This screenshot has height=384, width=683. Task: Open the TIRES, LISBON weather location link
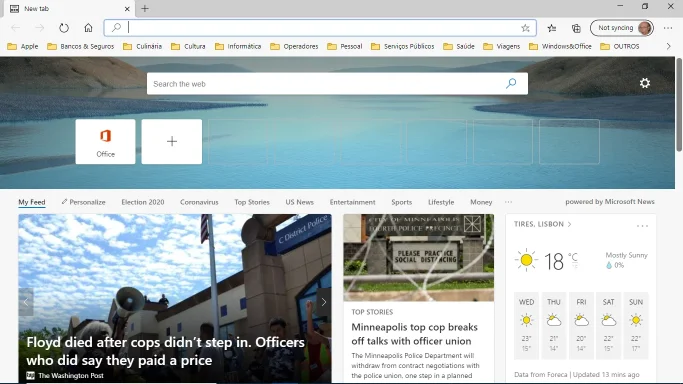pos(542,224)
